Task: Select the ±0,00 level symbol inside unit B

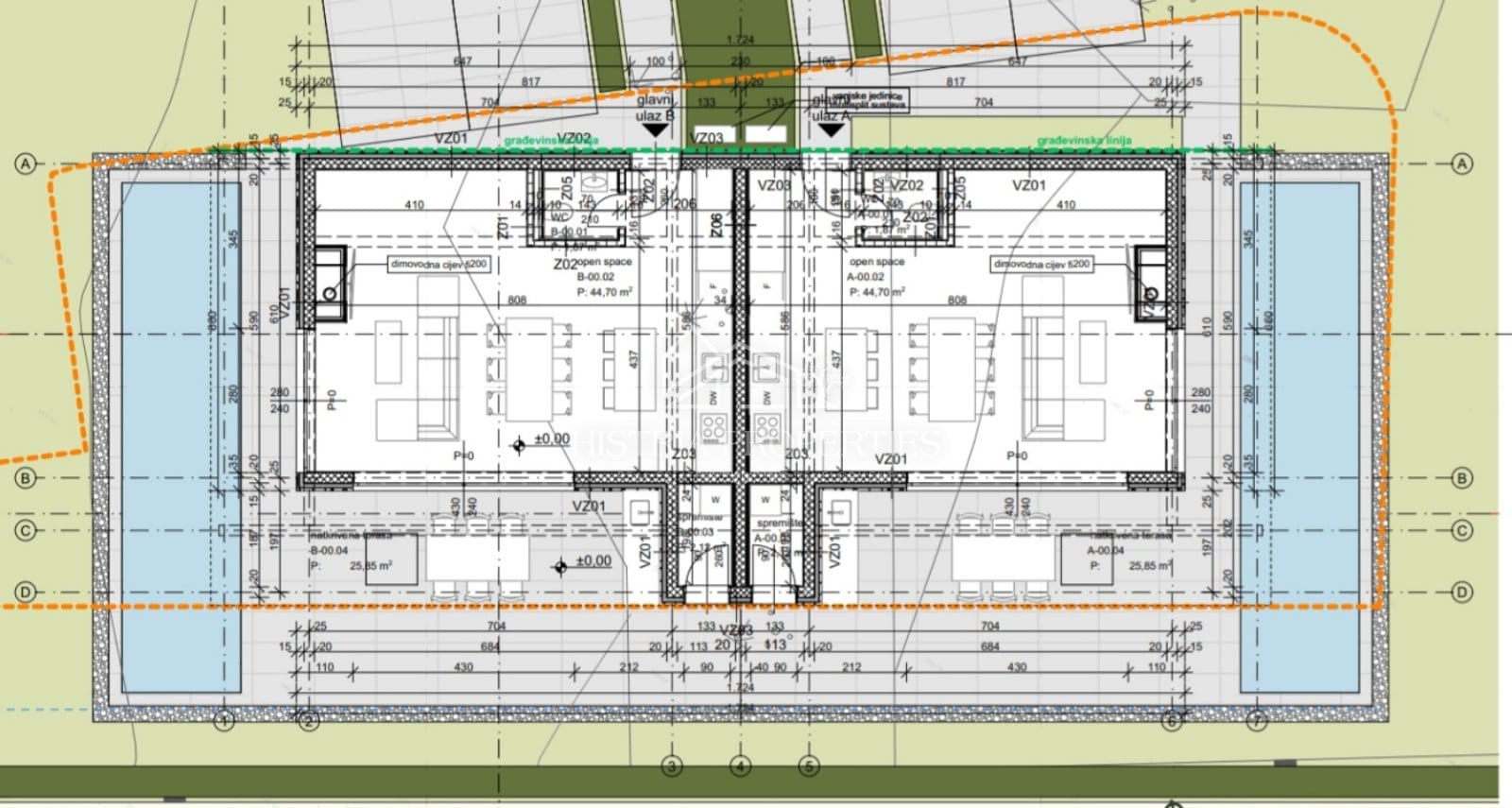Action: point(518,444)
